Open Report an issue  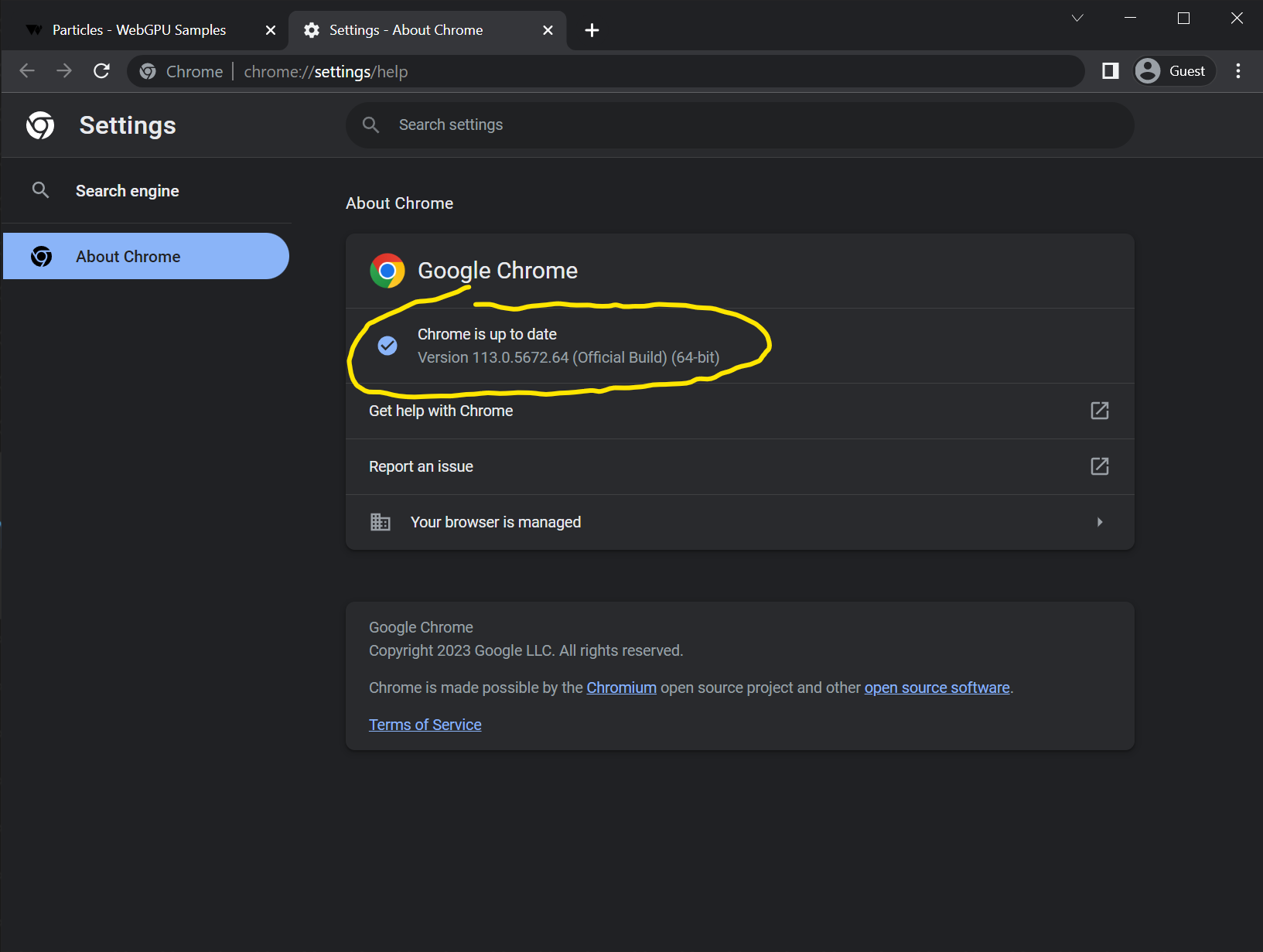(740, 466)
